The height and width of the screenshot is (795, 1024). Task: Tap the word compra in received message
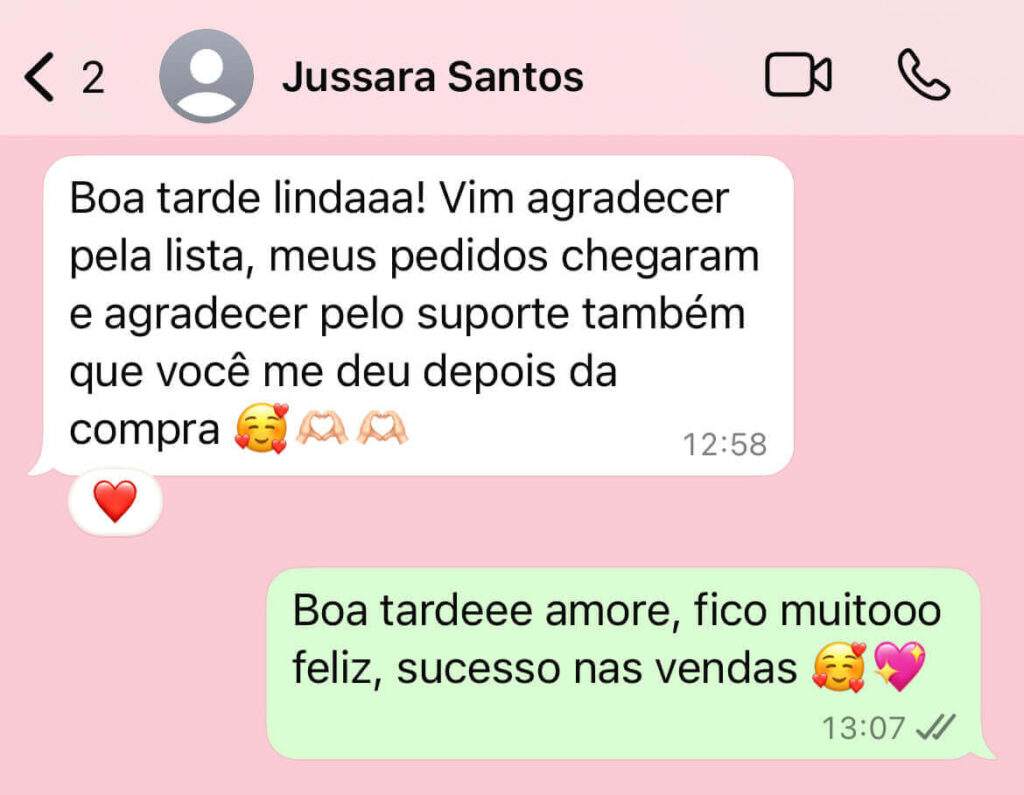pyautogui.click(x=144, y=432)
